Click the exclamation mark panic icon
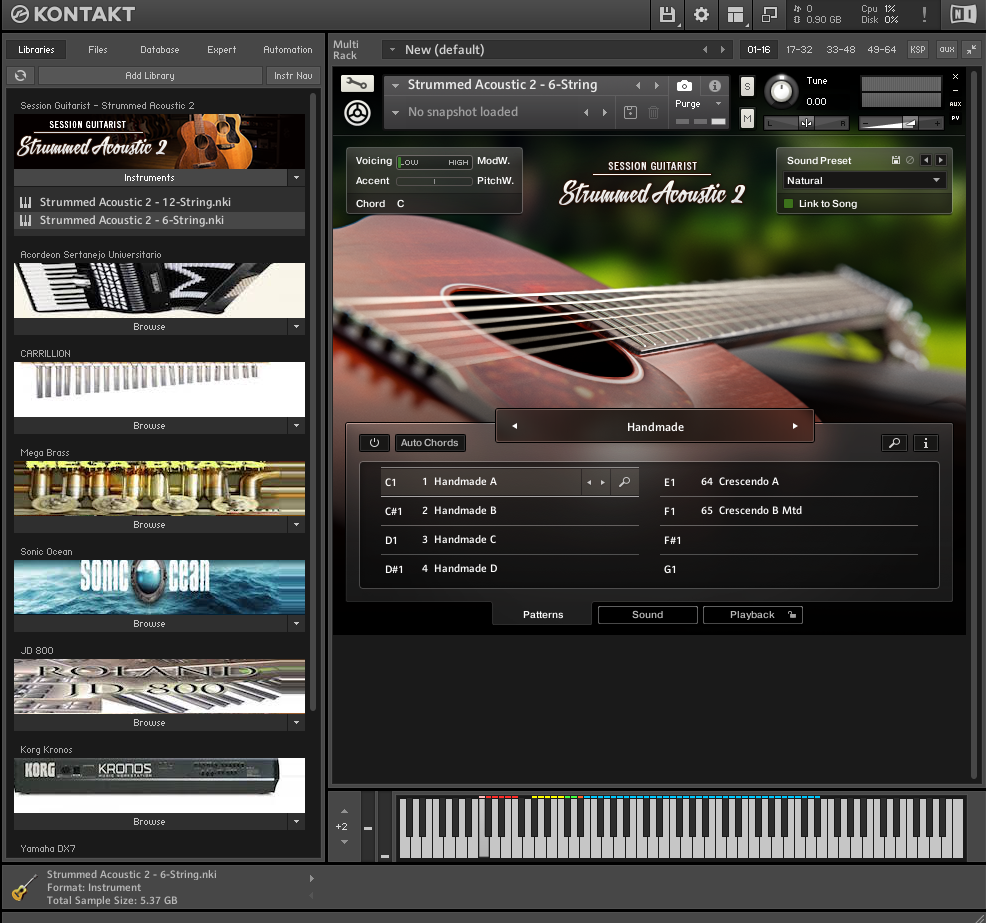This screenshot has height=923, width=986. [x=924, y=14]
